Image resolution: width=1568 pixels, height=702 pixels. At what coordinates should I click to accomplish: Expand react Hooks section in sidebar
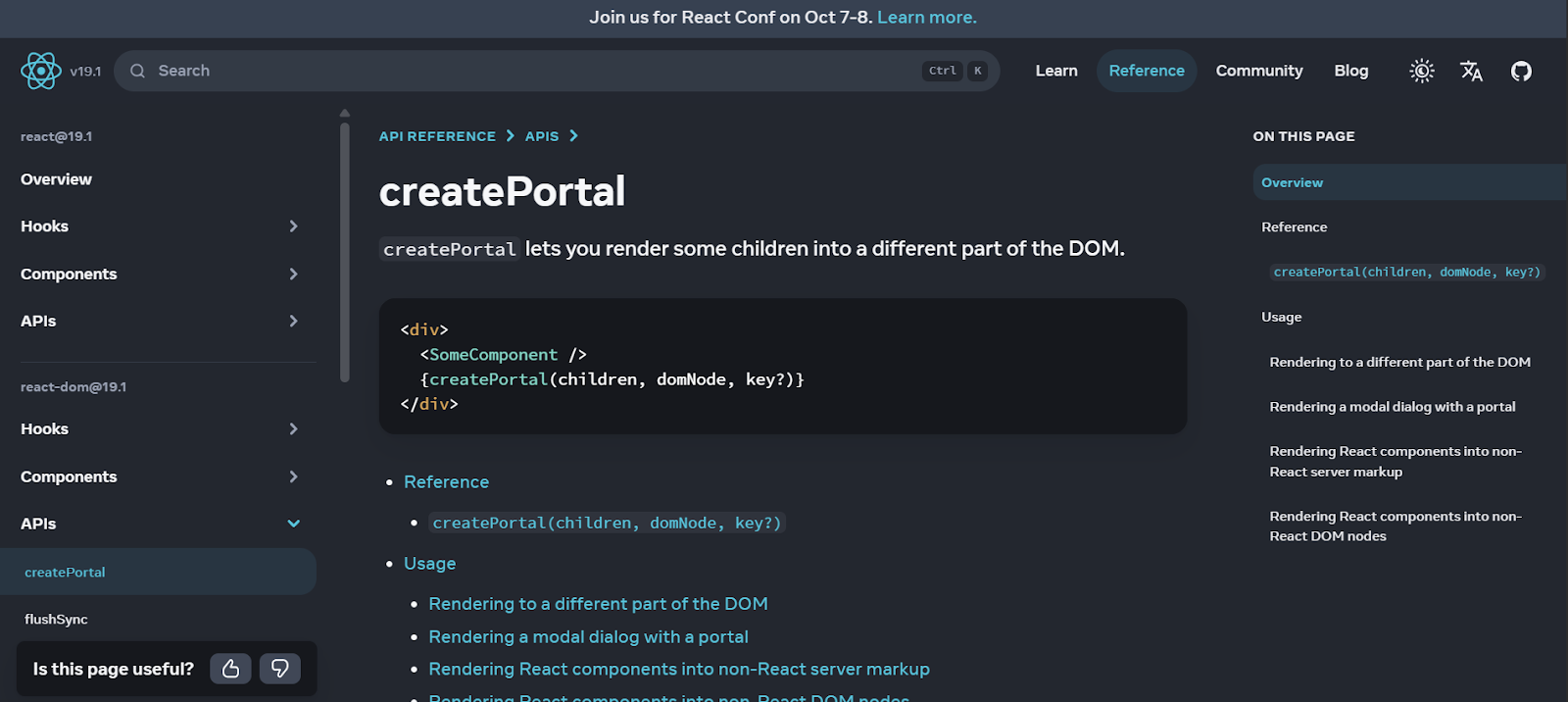293,226
